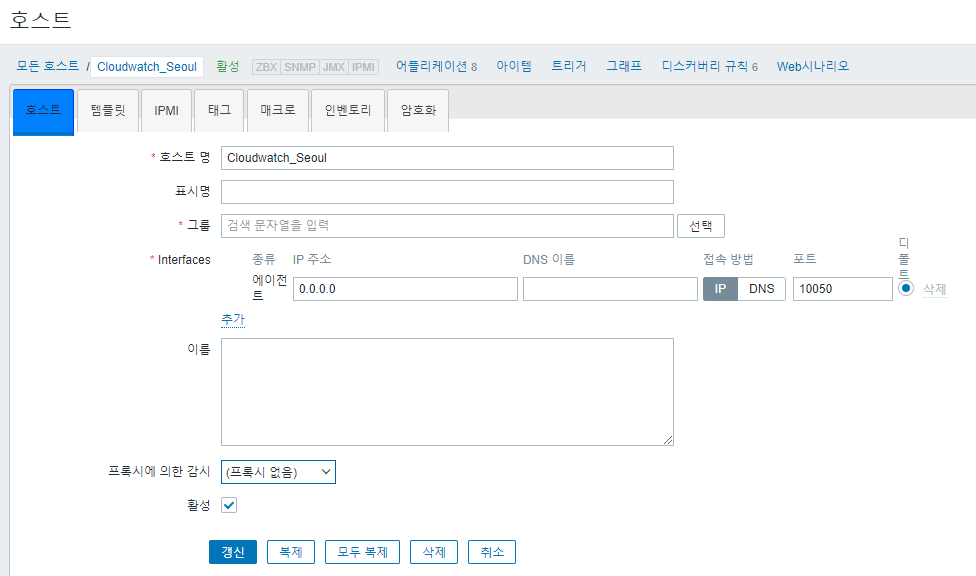Switch to the 태그 tab
This screenshot has height=576, width=976.
219,111
